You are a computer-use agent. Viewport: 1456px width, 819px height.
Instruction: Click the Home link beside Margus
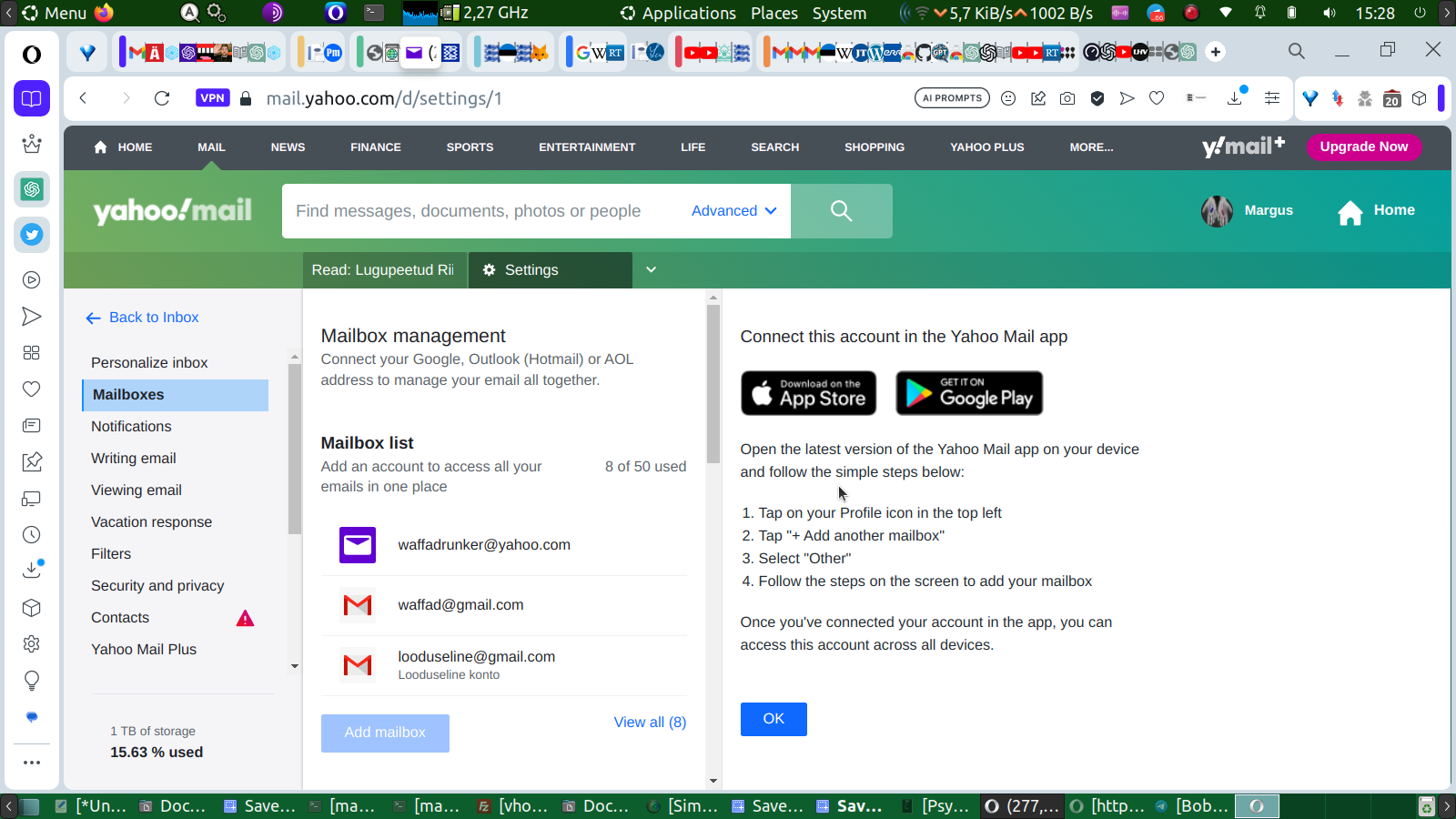1376,211
